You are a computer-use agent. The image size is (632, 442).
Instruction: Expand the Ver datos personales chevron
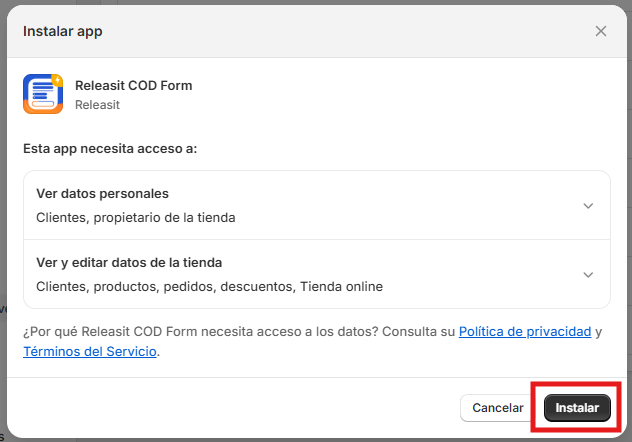click(588, 206)
